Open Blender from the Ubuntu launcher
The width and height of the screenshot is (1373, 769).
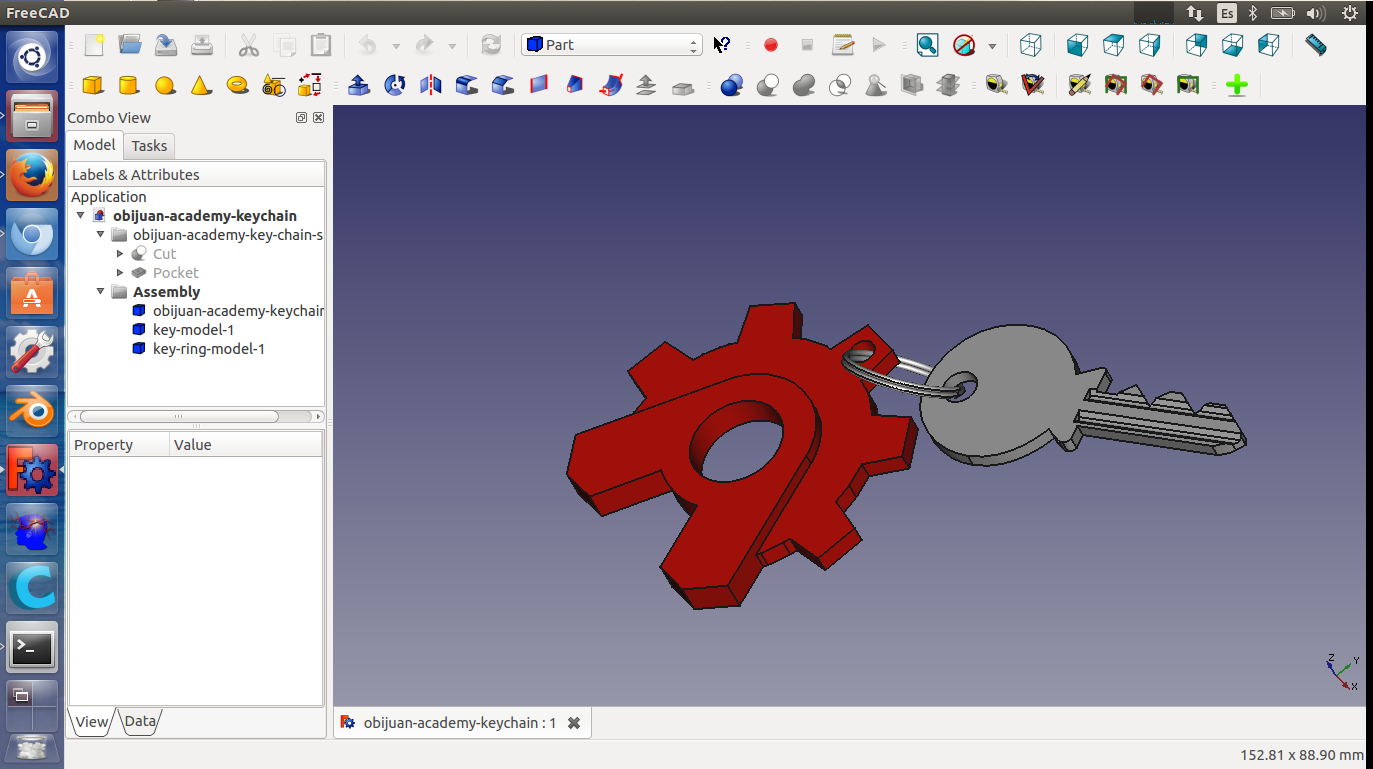pos(32,411)
